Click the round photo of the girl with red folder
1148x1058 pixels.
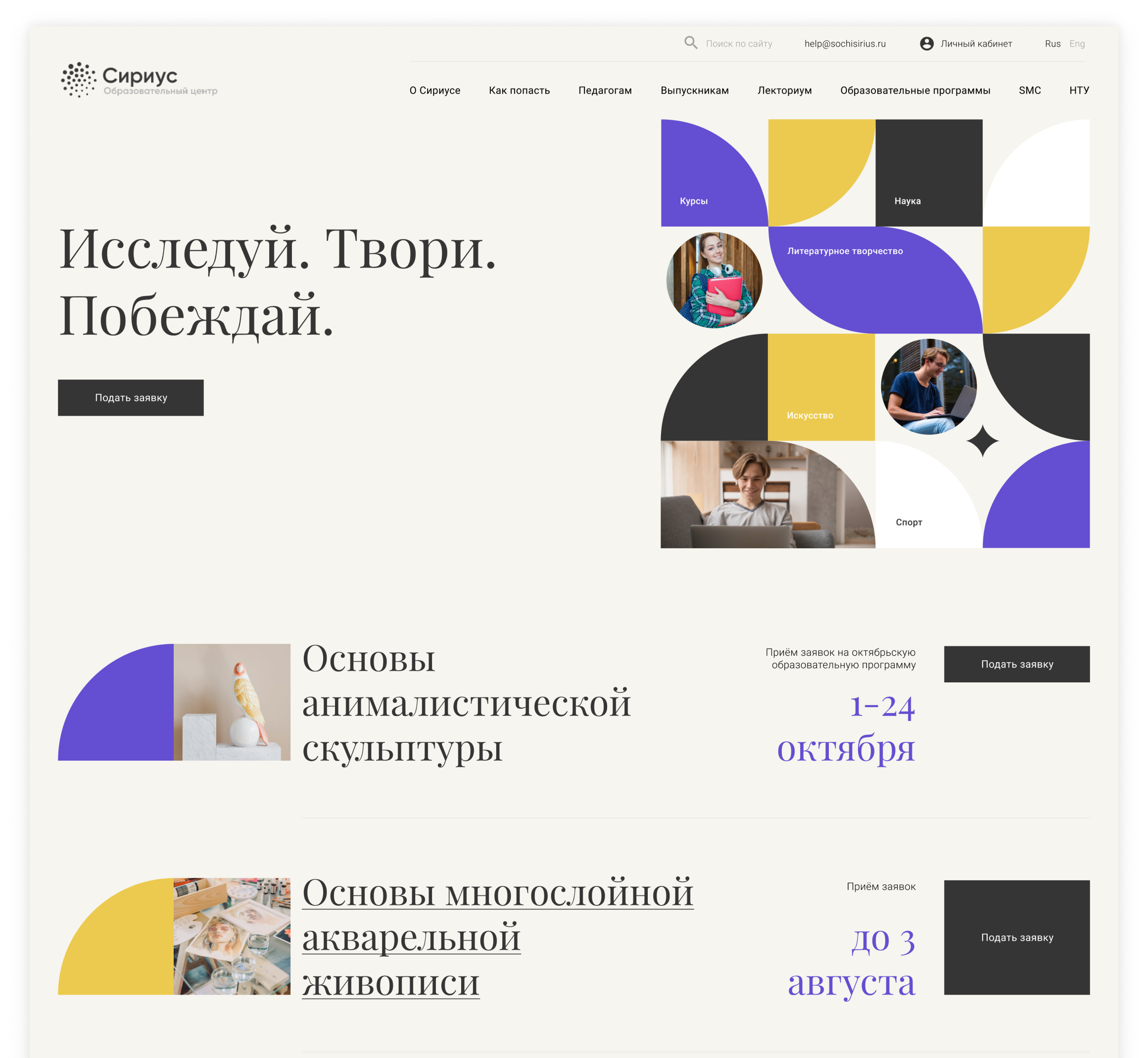point(714,280)
